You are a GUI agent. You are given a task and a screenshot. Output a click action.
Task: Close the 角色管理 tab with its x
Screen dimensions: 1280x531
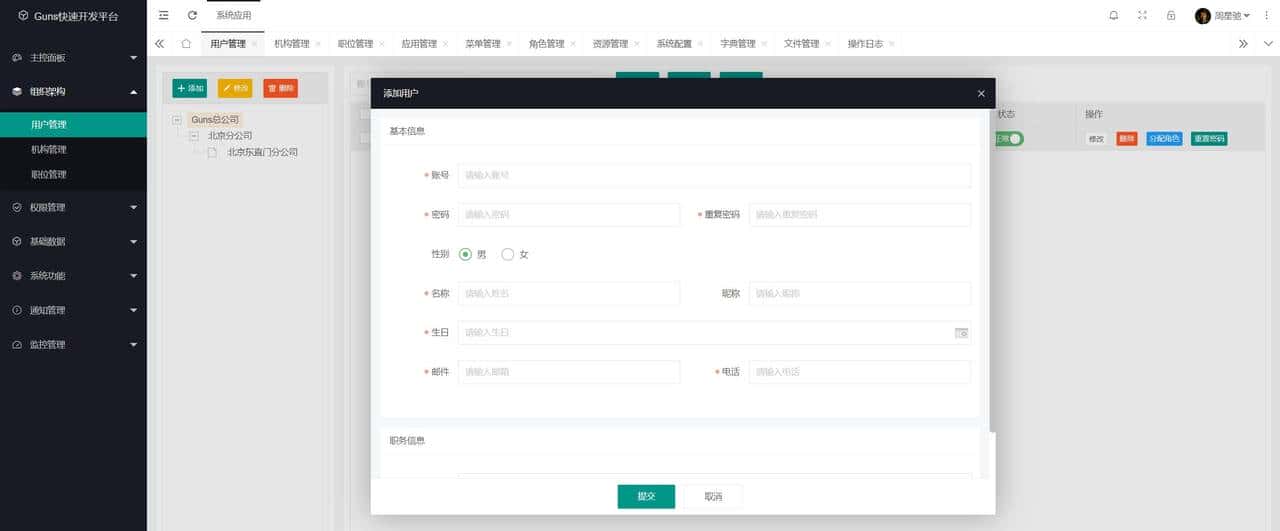(574, 44)
